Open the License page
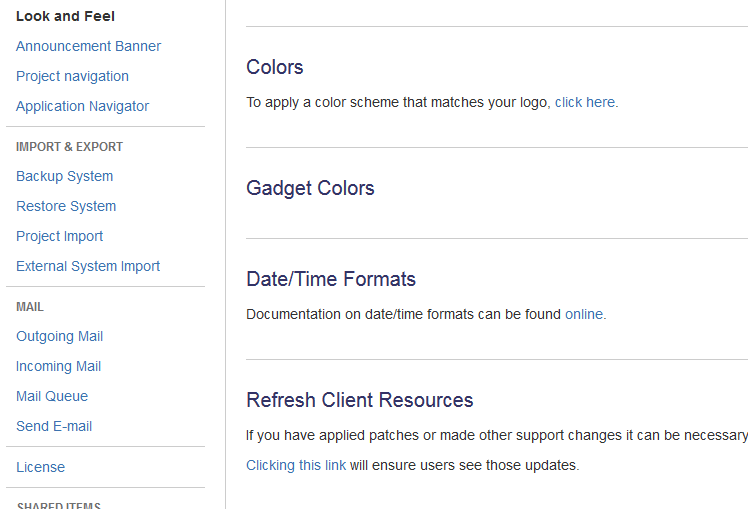The image size is (748, 509). [x=40, y=467]
